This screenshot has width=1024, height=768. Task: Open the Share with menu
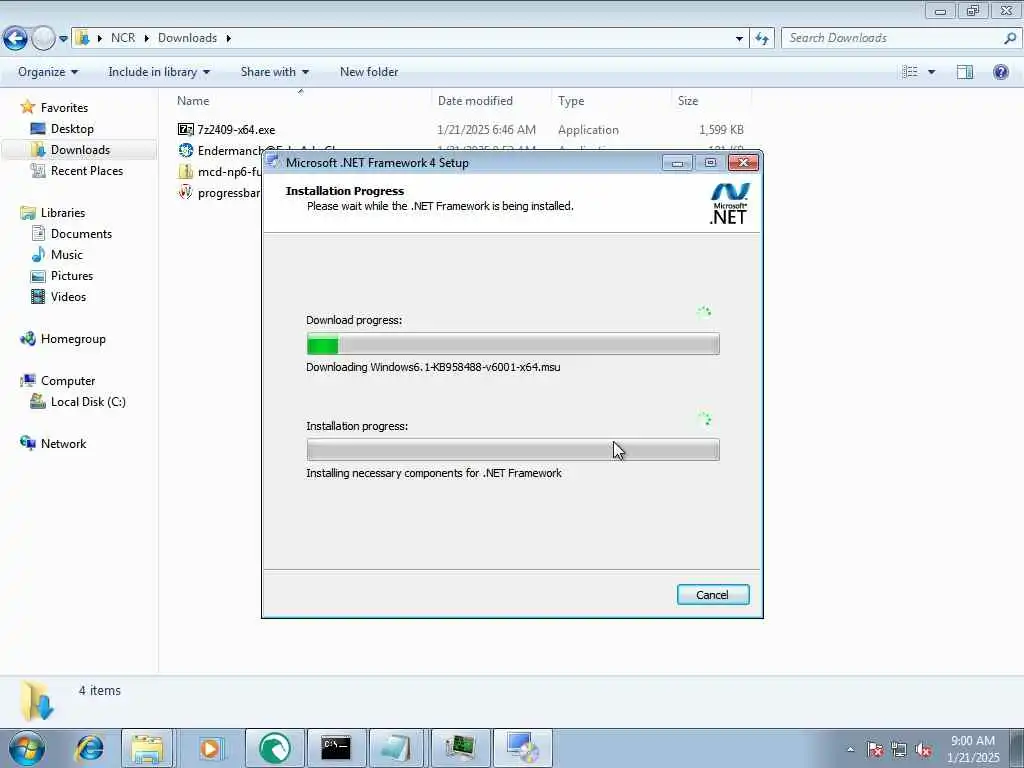click(x=274, y=72)
